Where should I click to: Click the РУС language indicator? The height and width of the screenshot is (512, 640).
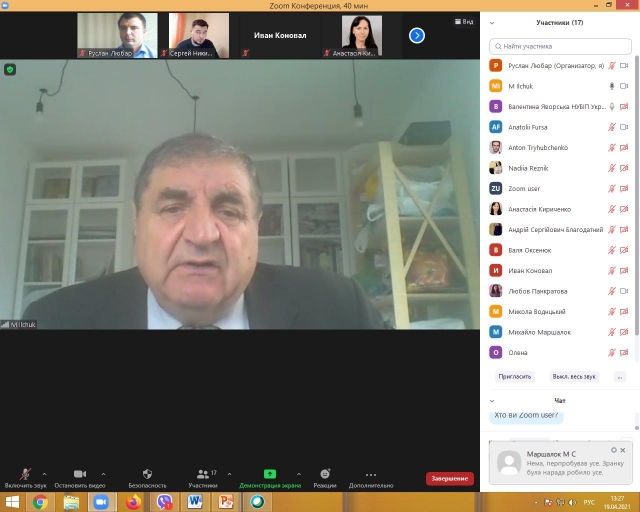[589, 502]
